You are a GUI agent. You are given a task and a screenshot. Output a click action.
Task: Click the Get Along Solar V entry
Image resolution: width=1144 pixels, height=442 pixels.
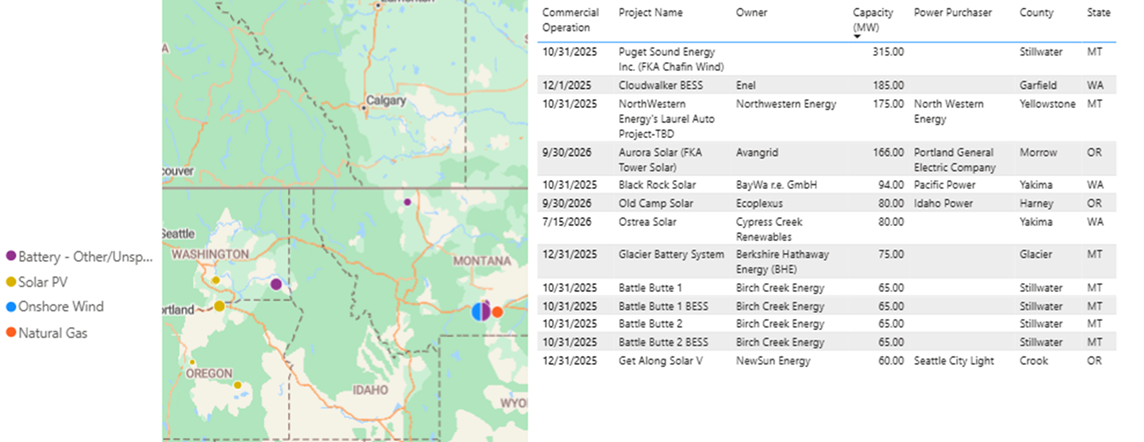pyautogui.click(x=661, y=360)
